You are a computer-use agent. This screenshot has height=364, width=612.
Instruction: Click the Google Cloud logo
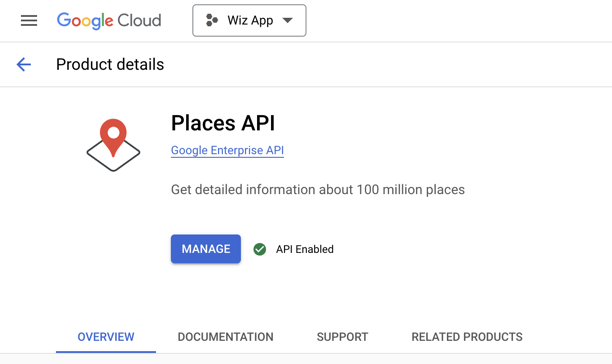[x=109, y=21]
